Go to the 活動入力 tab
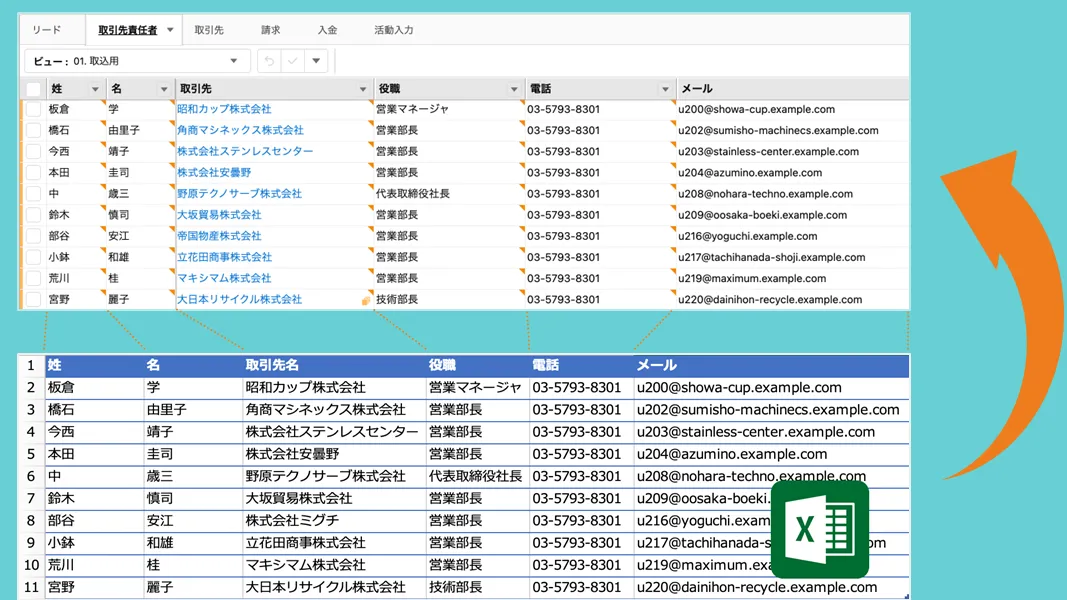The width and height of the screenshot is (1067, 600). coord(393,30)
